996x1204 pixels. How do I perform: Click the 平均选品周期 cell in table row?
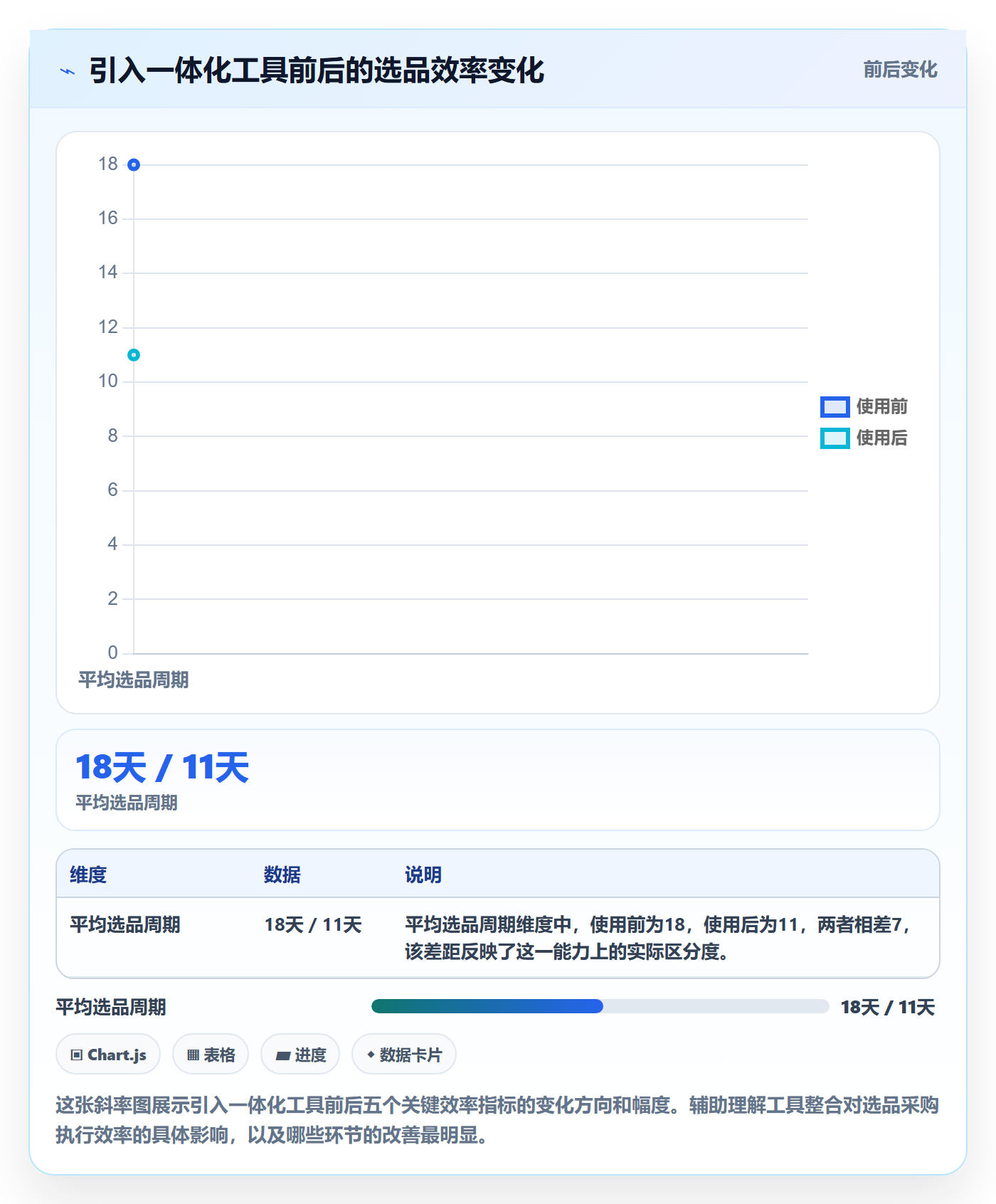[x=125, y=925]
